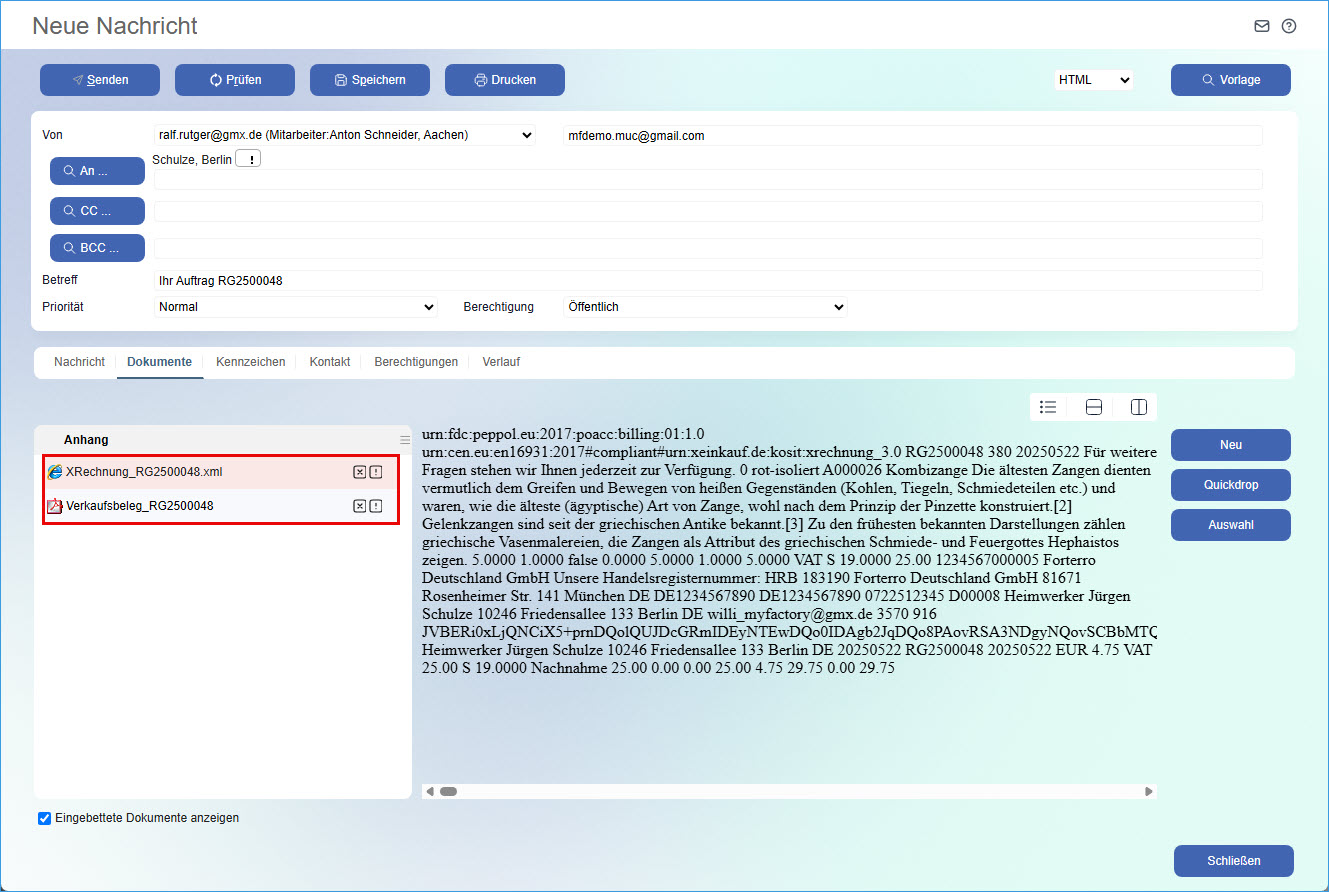This screenshot has height=892, width=1329.
Task: Change the HTML format dropdown
Action: click(1094, 80)
